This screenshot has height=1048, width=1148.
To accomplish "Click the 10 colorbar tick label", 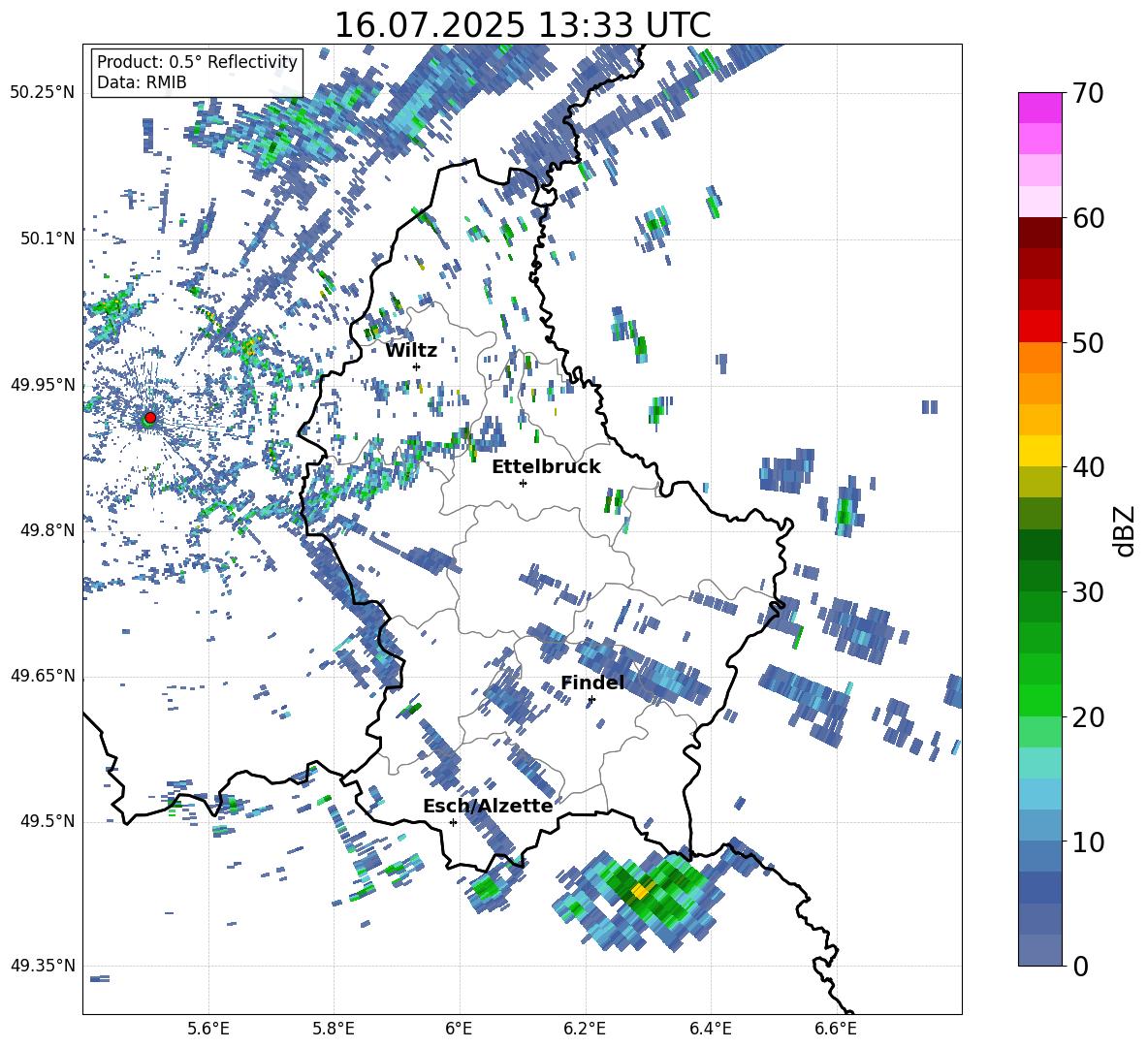I will pyautogui.click(x=1088, y=842).
